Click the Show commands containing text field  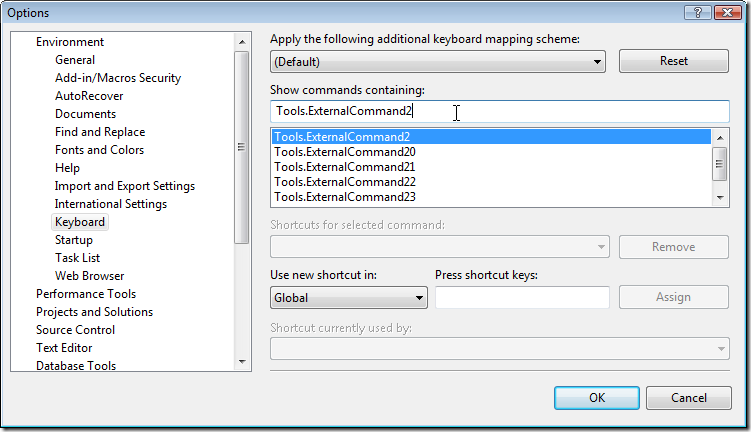tap(500, 112)
